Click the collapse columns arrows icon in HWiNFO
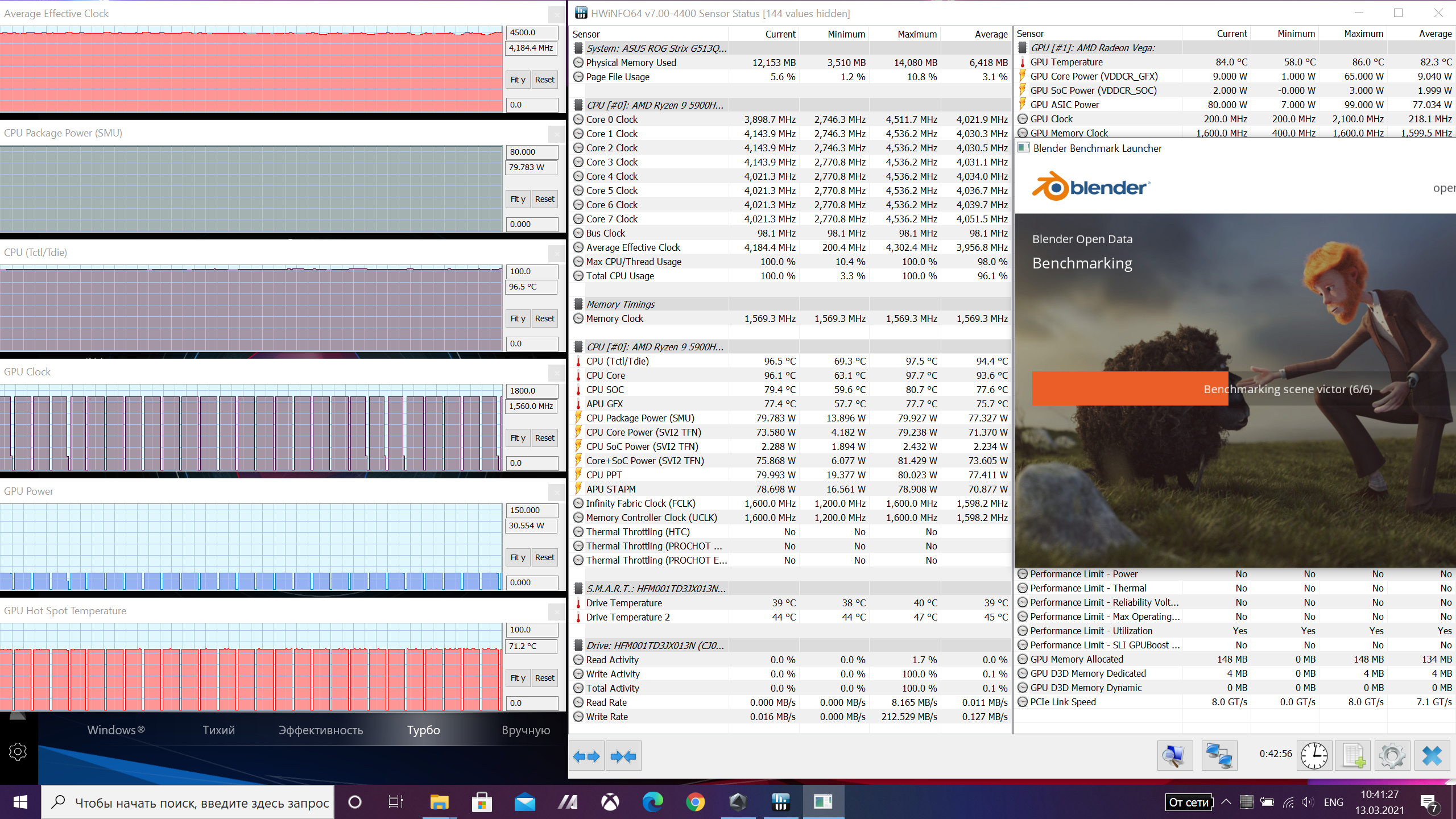Image resolution: width=1456 pixels, height=819 pixels. point(623,756)
